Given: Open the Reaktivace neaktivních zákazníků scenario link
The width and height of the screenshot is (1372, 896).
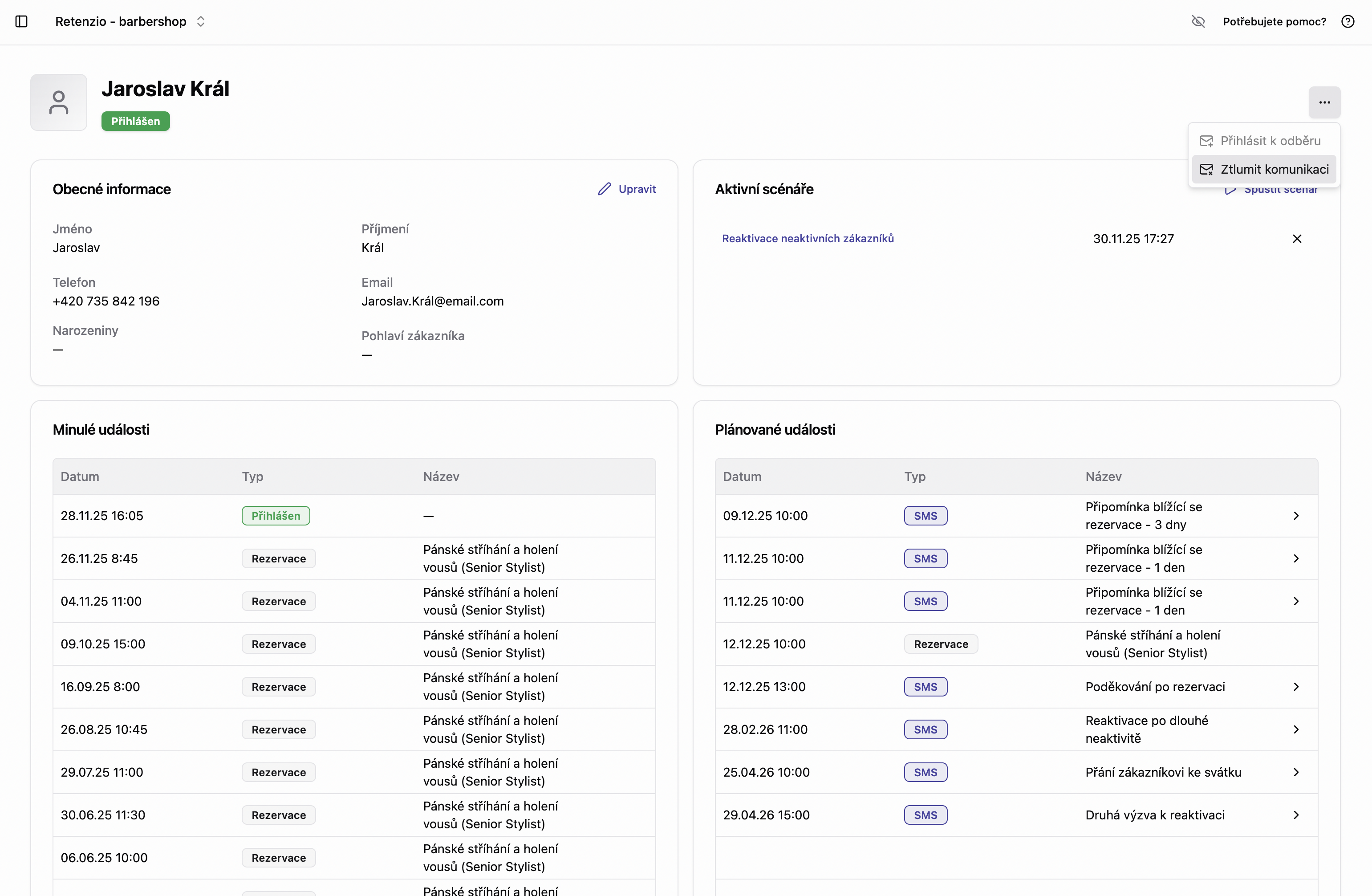Looking at the screenshot, I should [807, 239].
